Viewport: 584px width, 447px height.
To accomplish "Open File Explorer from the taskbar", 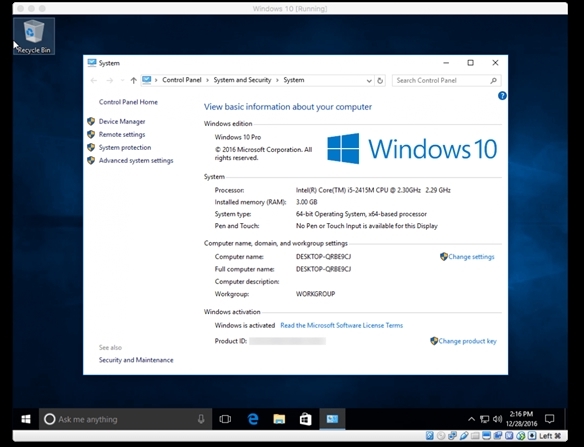I will (279, 419).
